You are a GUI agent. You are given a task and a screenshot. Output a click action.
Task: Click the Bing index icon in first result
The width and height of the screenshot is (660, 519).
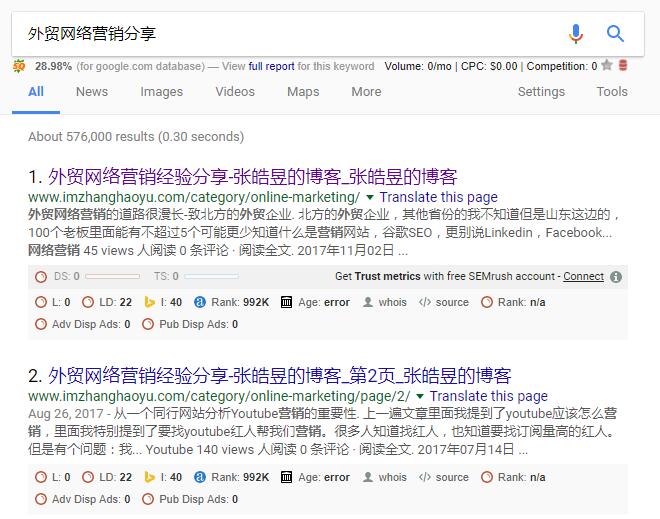coord(149,302)
